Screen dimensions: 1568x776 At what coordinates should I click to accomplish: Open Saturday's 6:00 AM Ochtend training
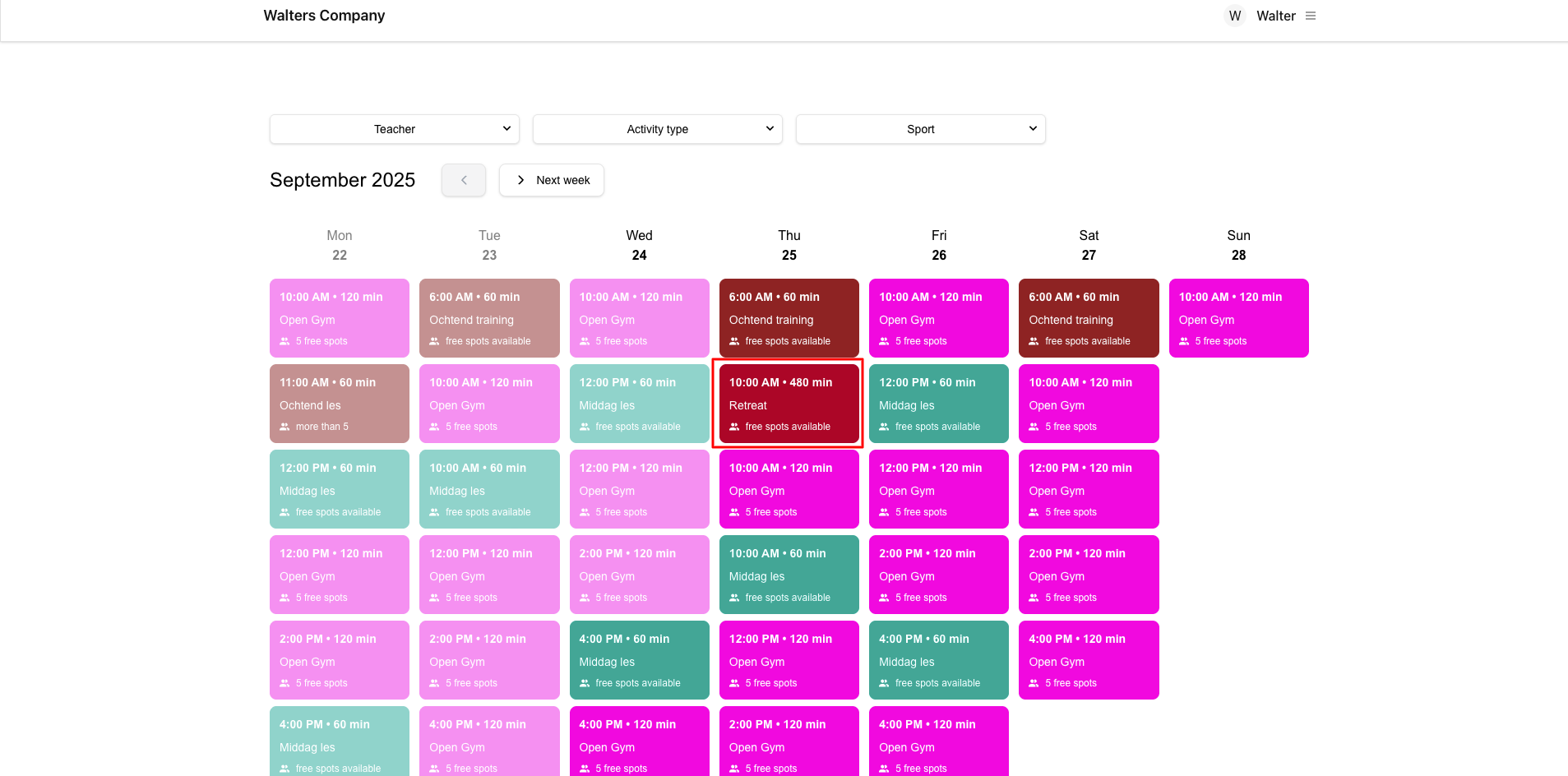coord(1089,318)
